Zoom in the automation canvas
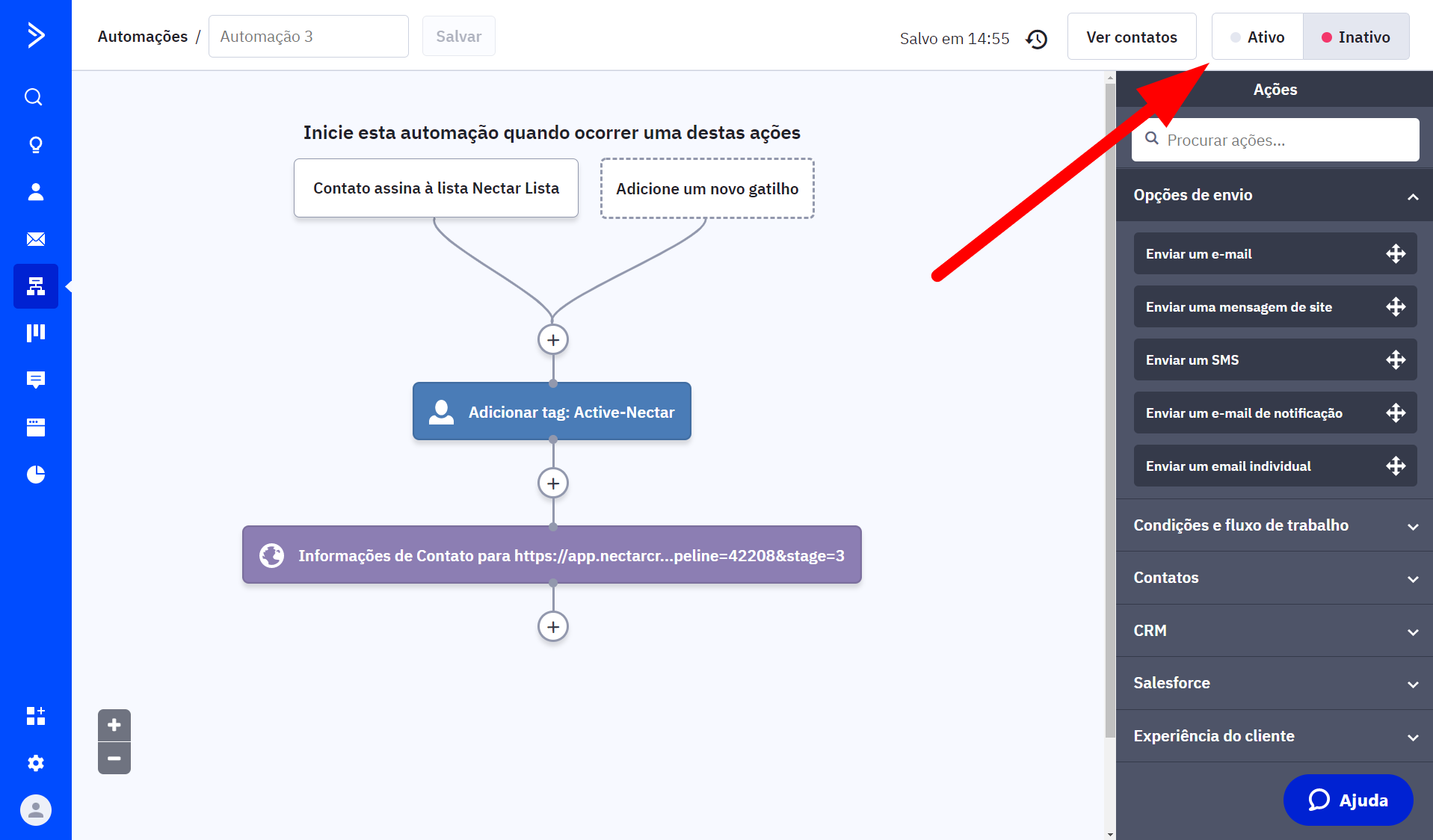 pos(114,725)
